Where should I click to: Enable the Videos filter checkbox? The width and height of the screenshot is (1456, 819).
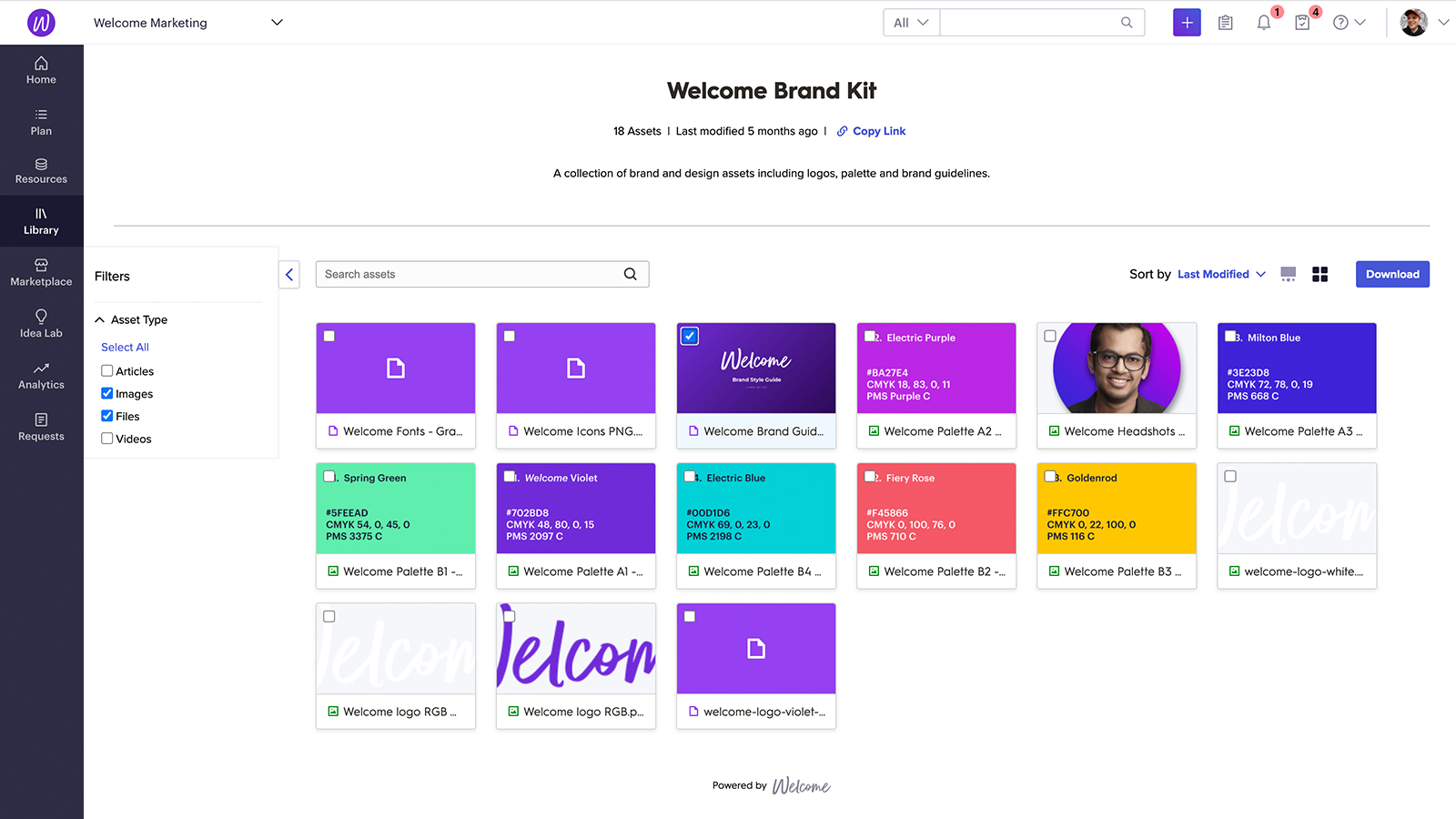(x=107, y=439)
